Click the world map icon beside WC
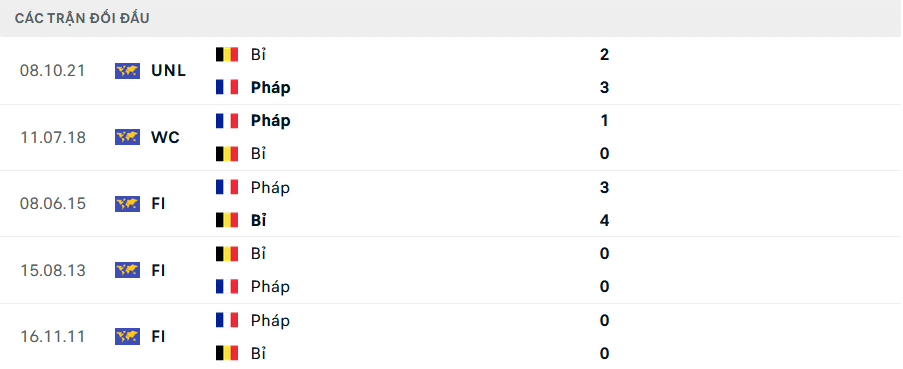Viewport: 903px width, 369px height. click(x=127, y=137)
